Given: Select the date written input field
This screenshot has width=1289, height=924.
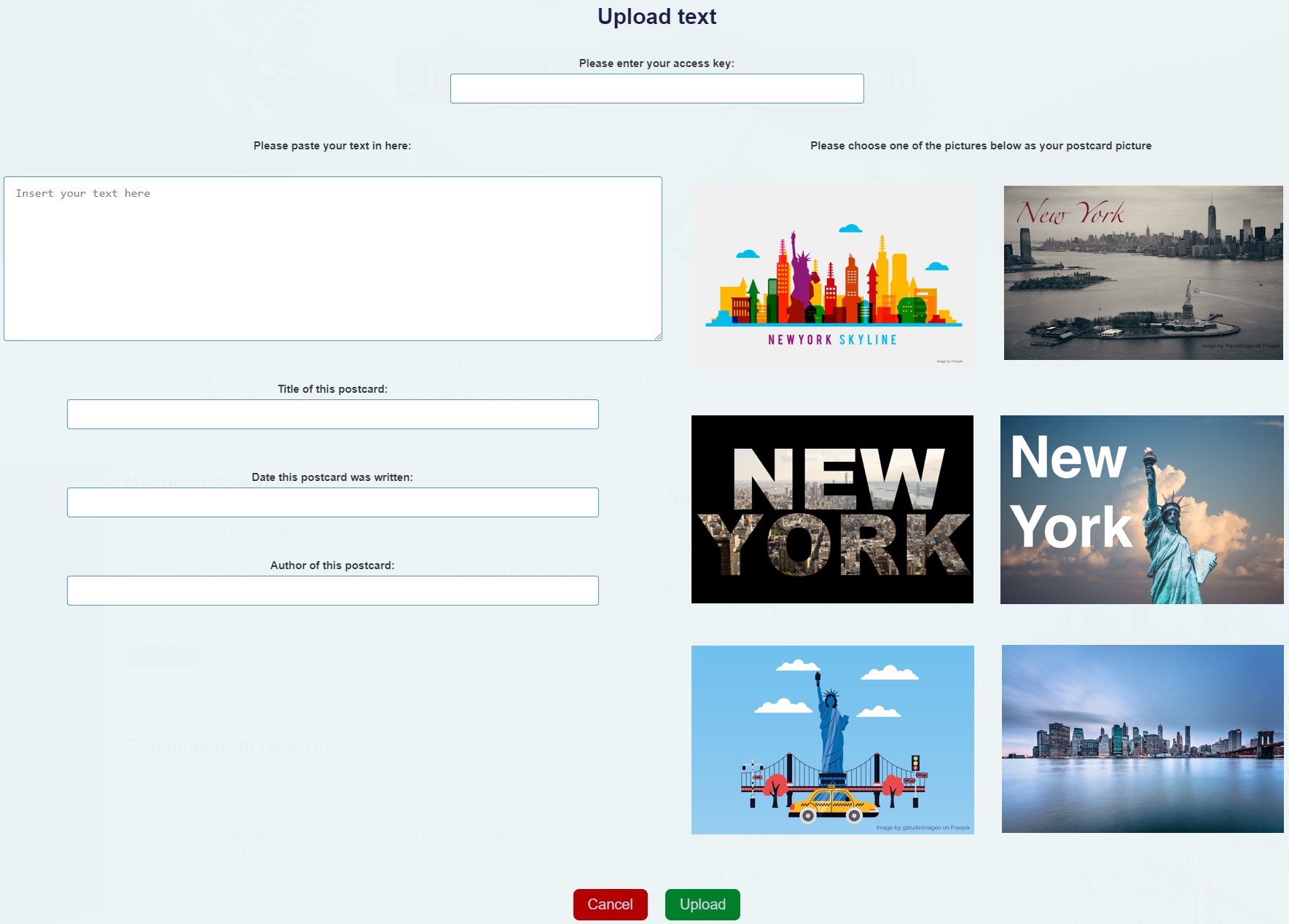Looking at the screenshot, I should click(x=332, y=502).
